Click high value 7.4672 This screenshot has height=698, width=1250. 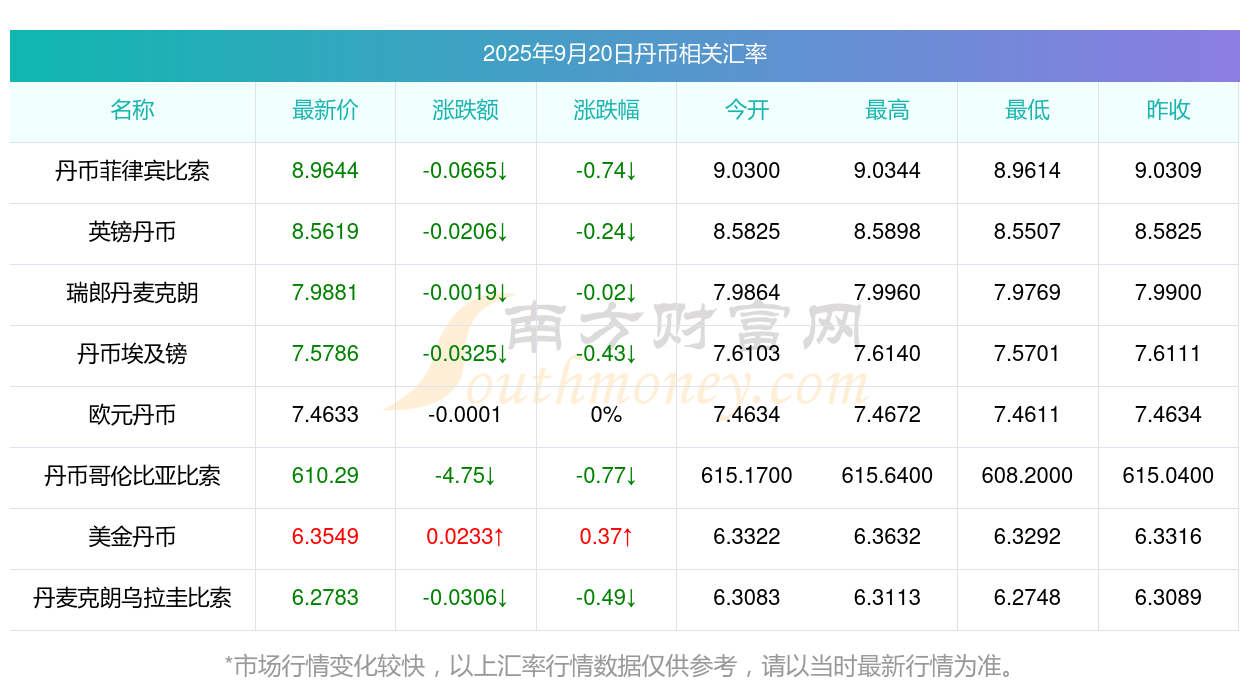point(887,415)
